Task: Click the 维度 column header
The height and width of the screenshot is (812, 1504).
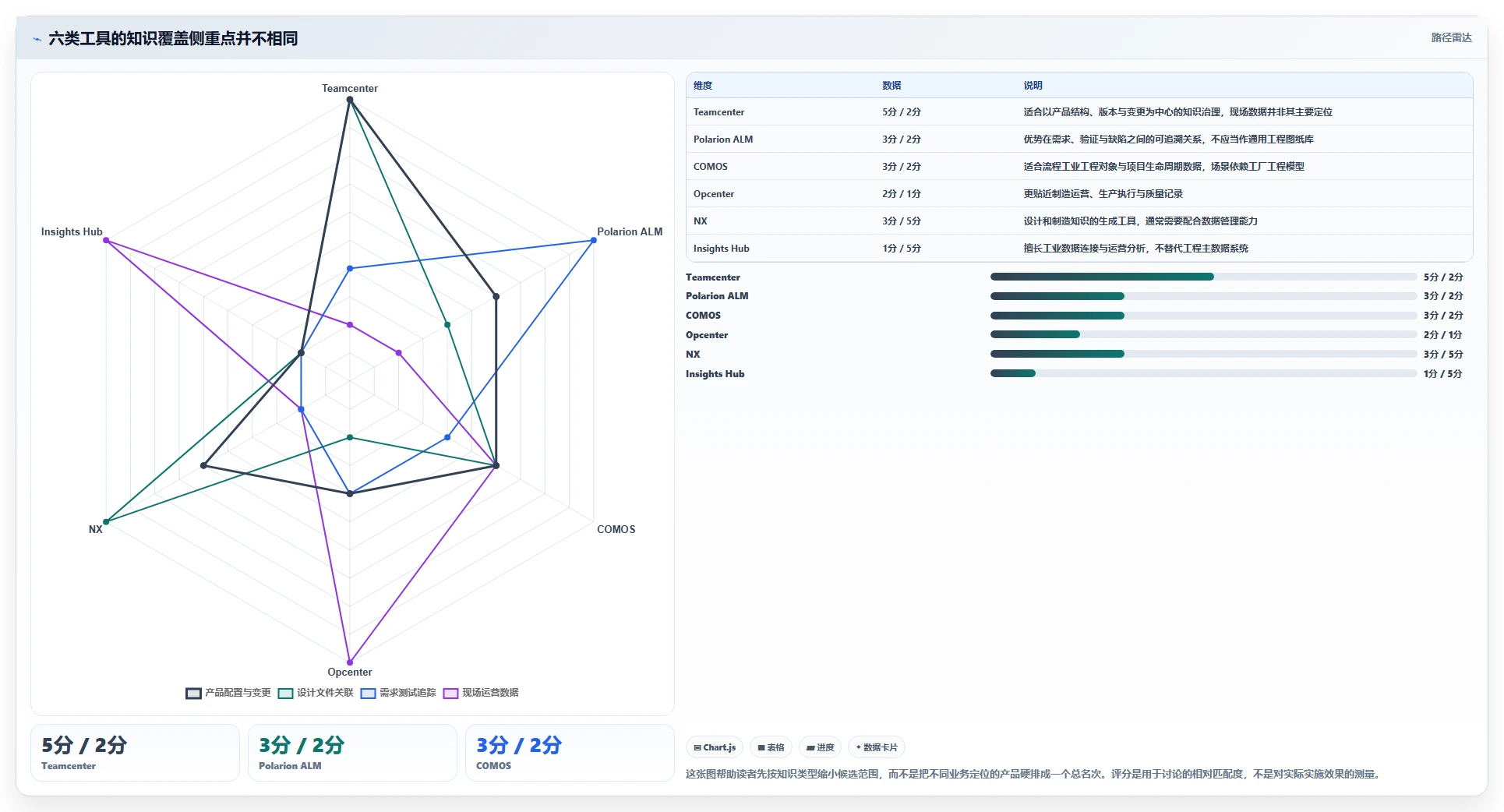Action: [x=703, y=86]
